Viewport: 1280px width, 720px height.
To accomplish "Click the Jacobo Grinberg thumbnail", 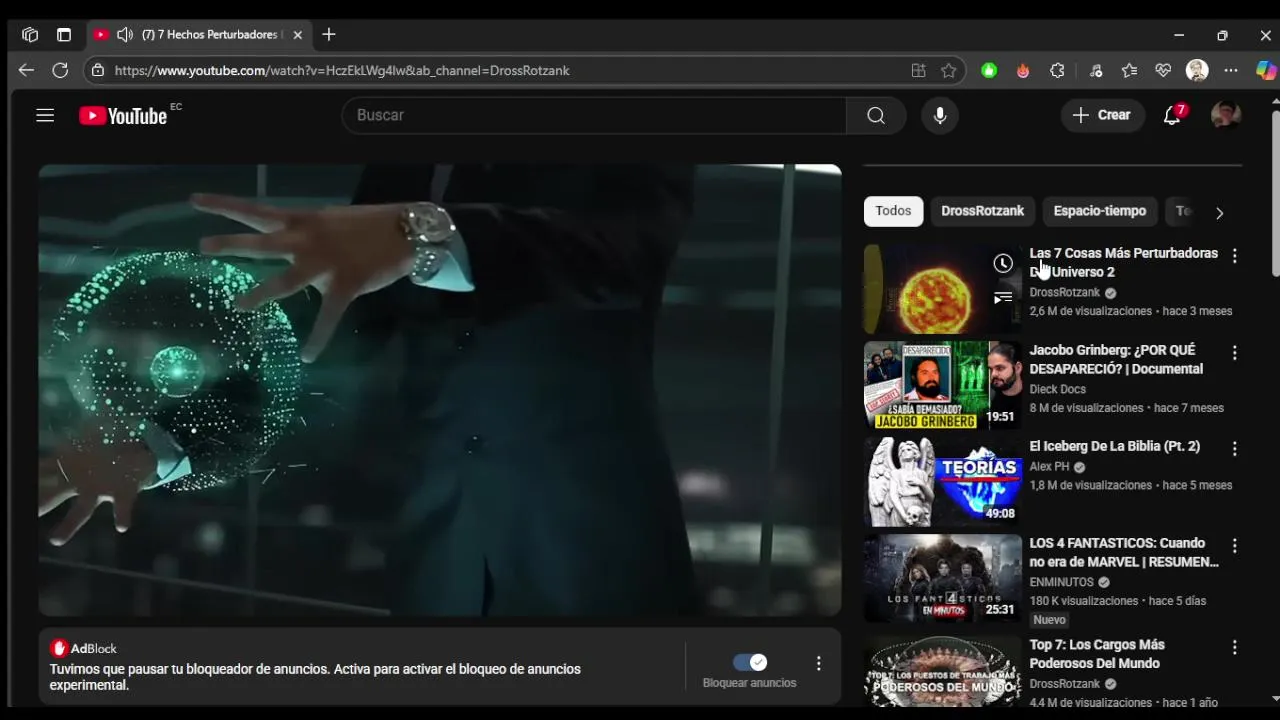I will pos(943,385).
